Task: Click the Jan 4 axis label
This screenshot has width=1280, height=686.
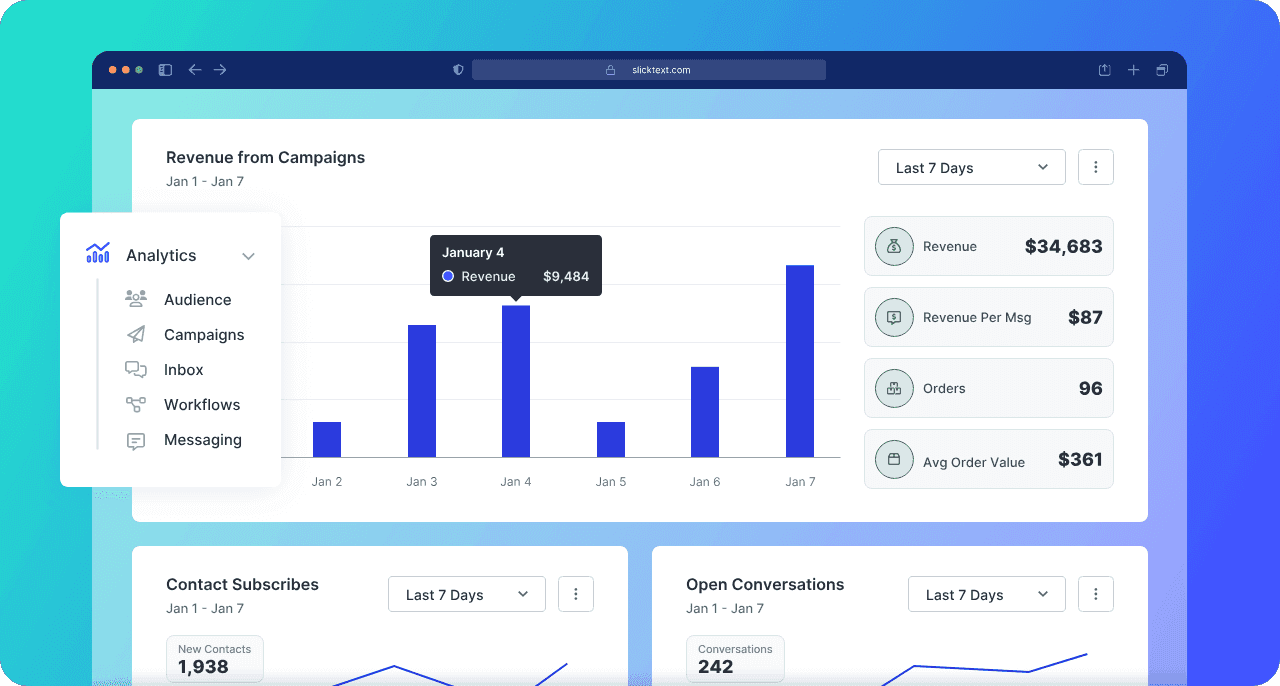Action: coord(516,481)
